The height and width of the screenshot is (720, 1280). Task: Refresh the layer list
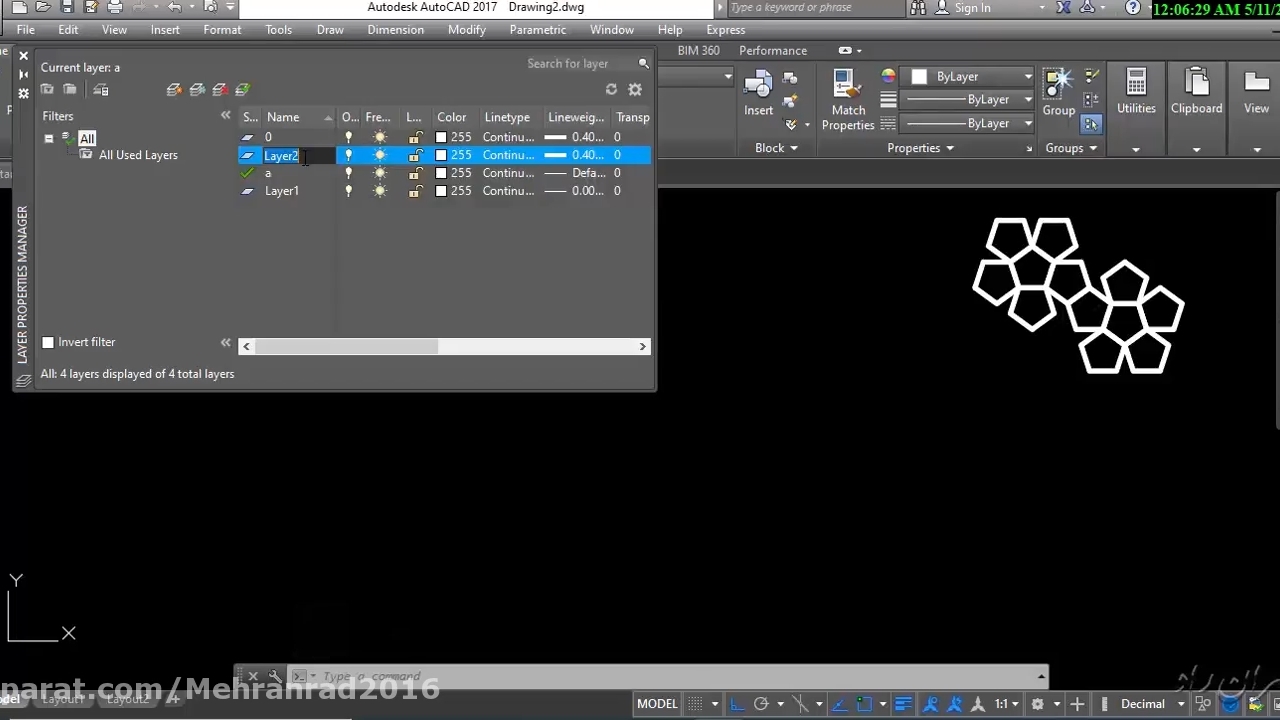(611, 90)
